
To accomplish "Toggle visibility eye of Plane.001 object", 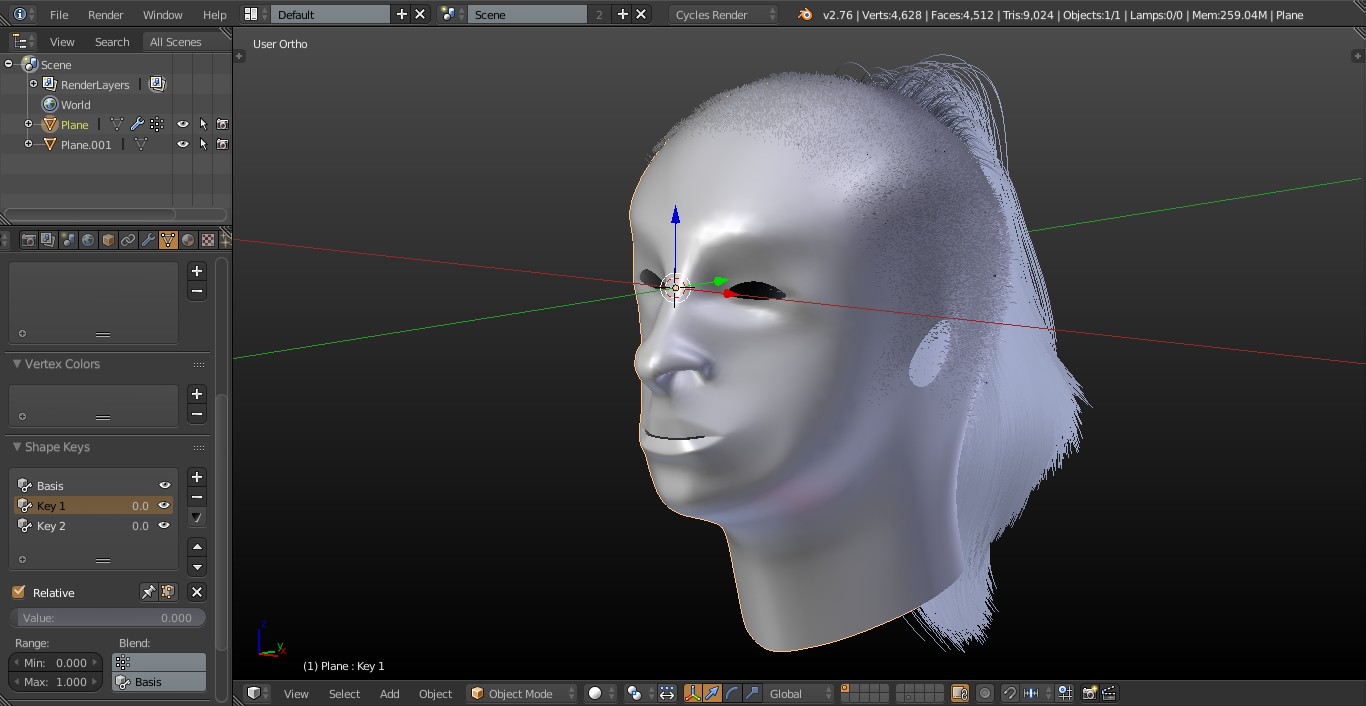I will coord(183,145).
